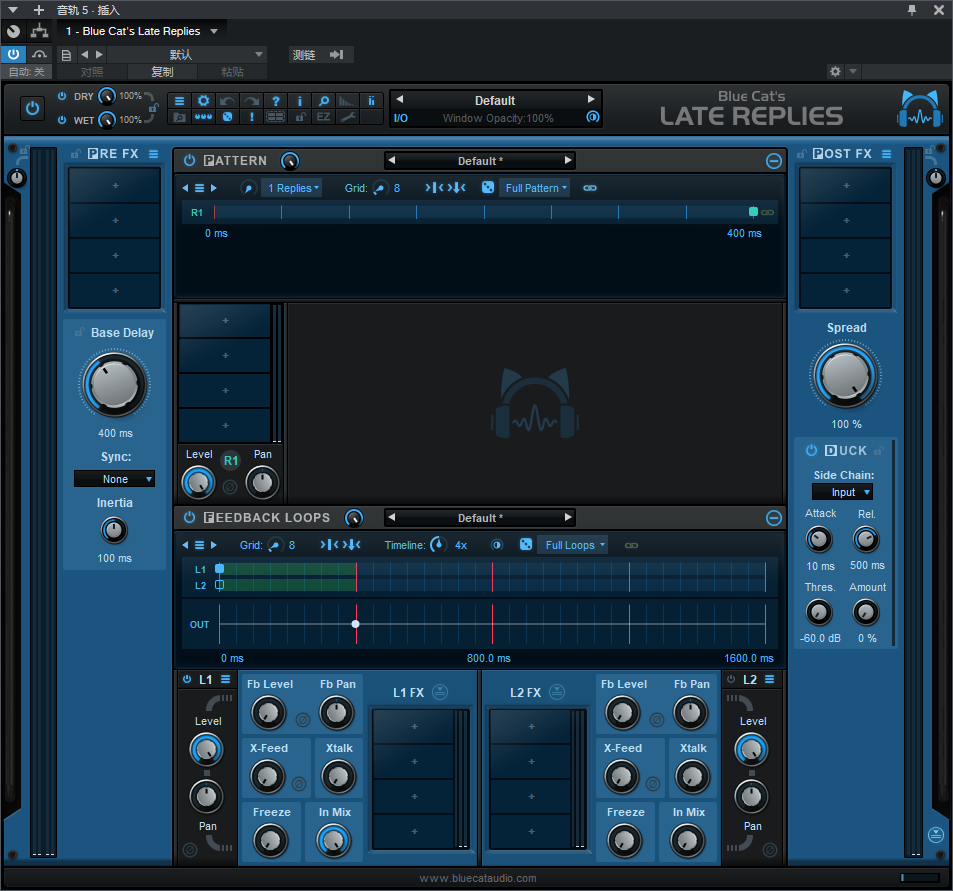Expand the plugin slot selector dropdown arrow

tap(214, 31)
